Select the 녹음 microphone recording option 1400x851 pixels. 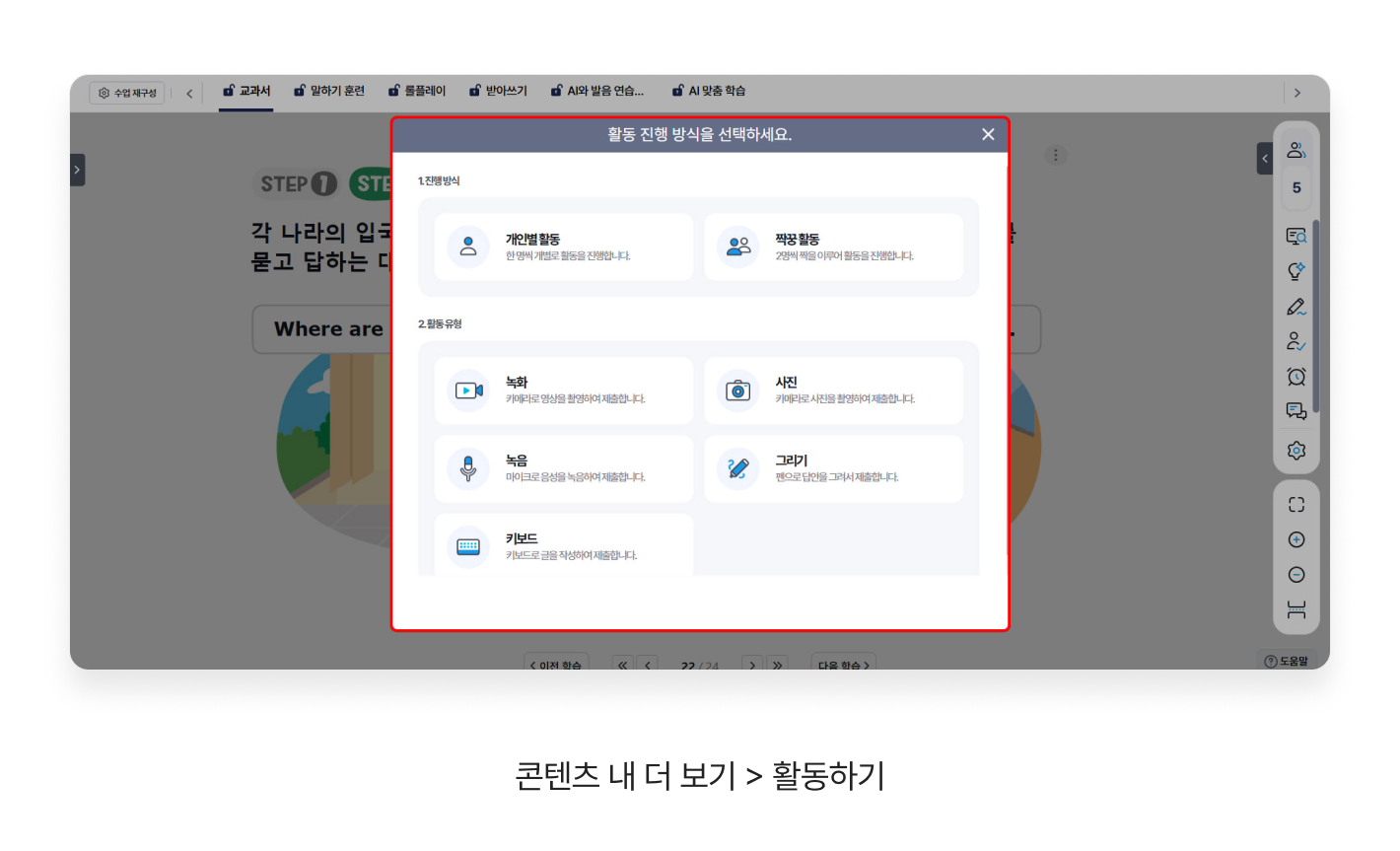pyautogui.click(x=563, y=468)
